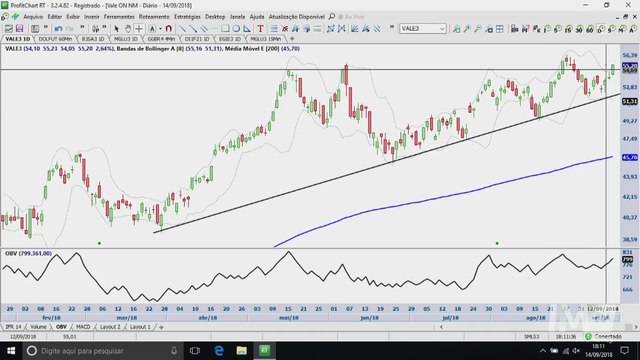Switch to the B3SA3 1D chart tab
The image size is (640, 360).
(93, 39)
